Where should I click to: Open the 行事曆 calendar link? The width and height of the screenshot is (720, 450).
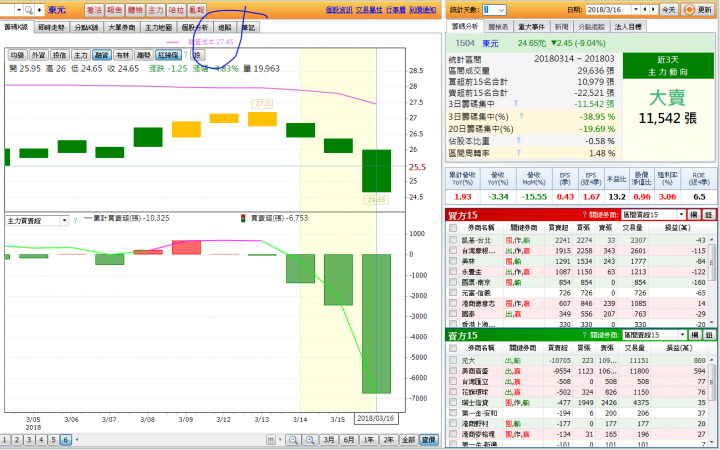[395, 10]
